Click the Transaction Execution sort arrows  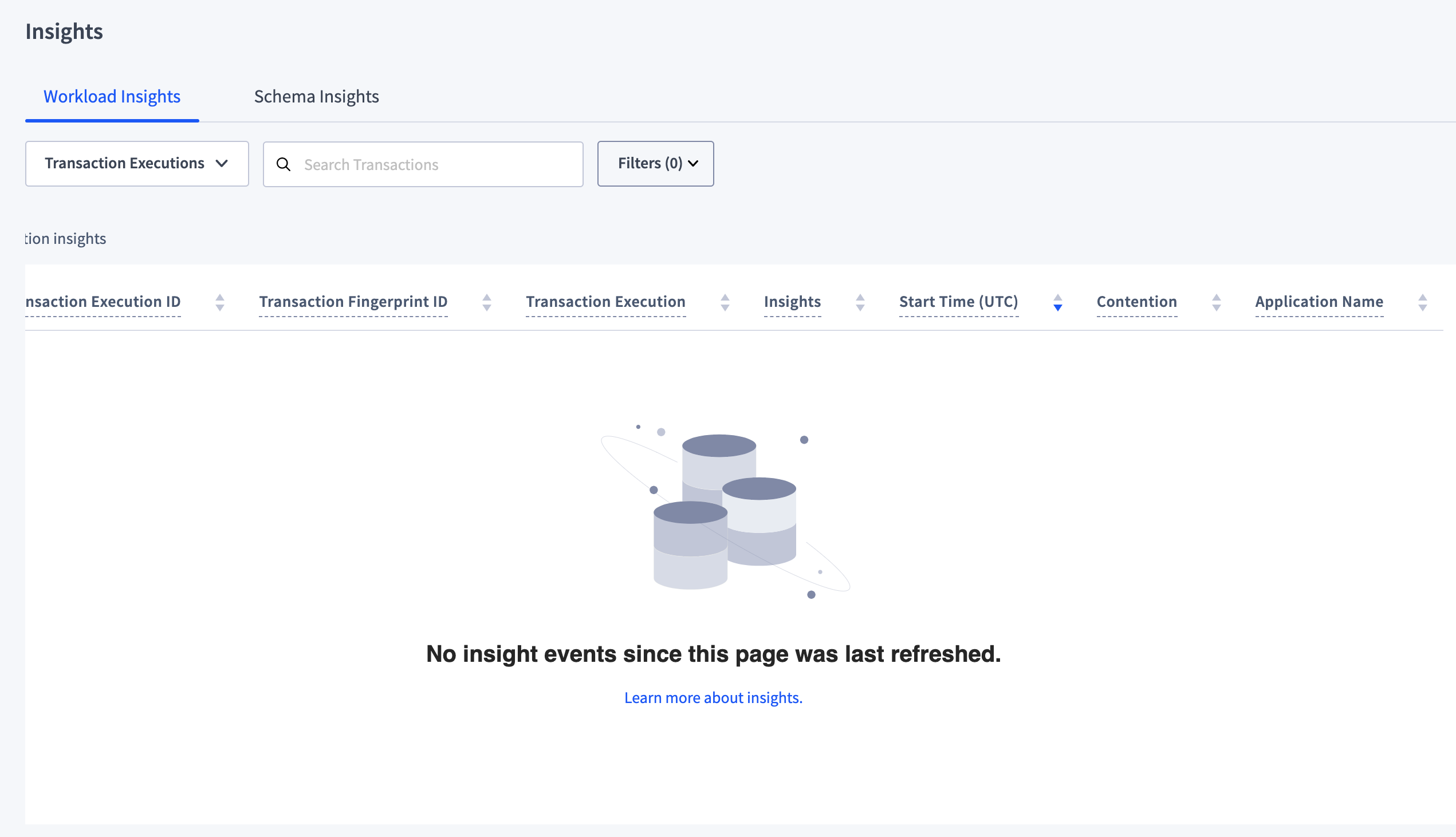click(725, 302)
